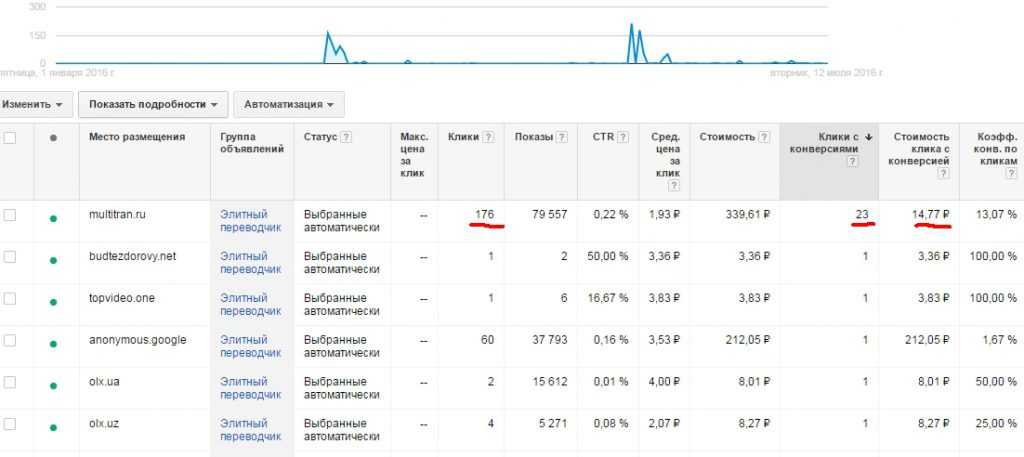Click the budtezdorovy.net placement cell
The height and width of the screenshot is (457, 1024).
(x=132, y=256)
